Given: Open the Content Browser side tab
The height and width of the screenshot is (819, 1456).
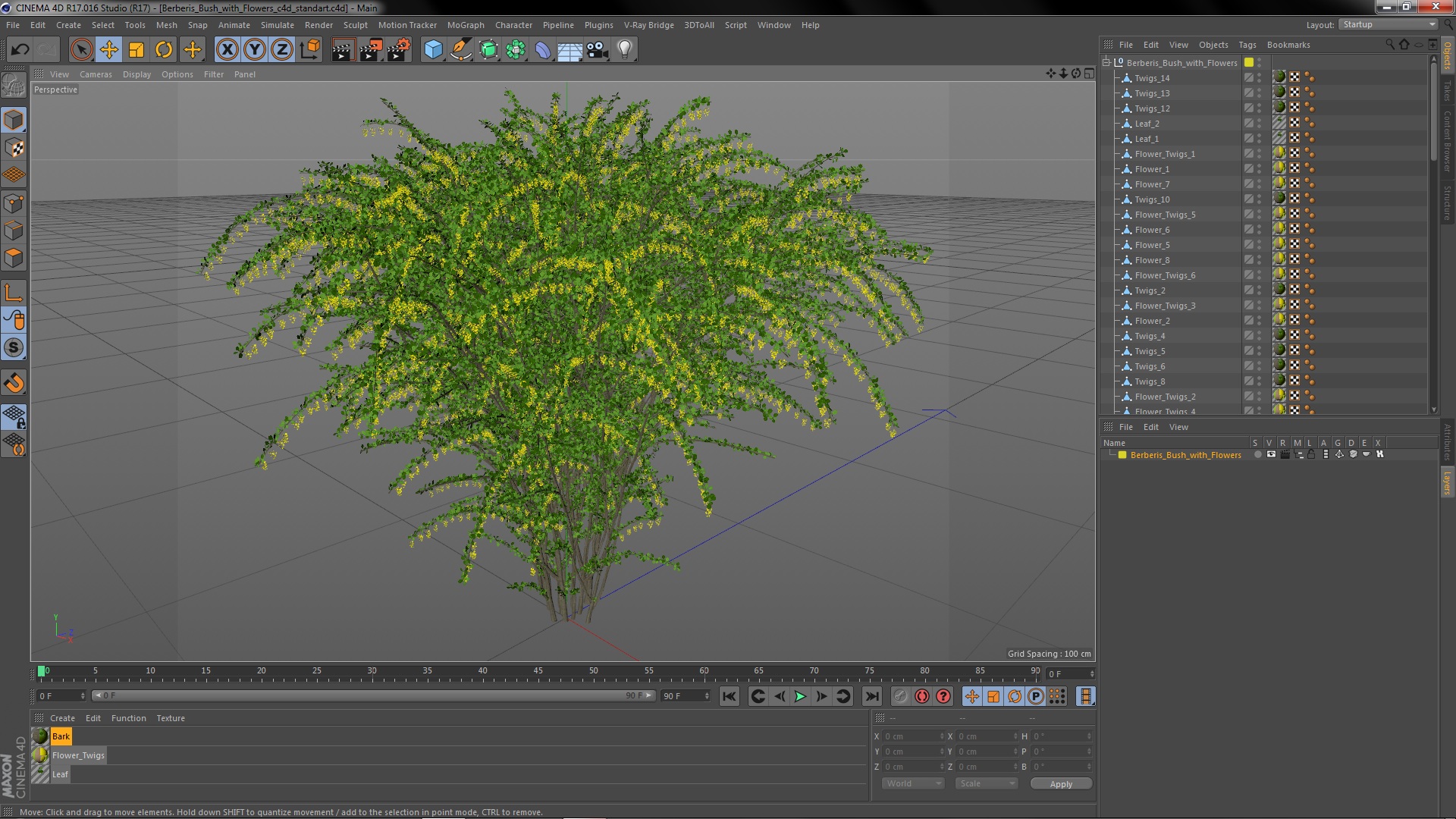Looking at the screenshot, I should point(1447,141).
